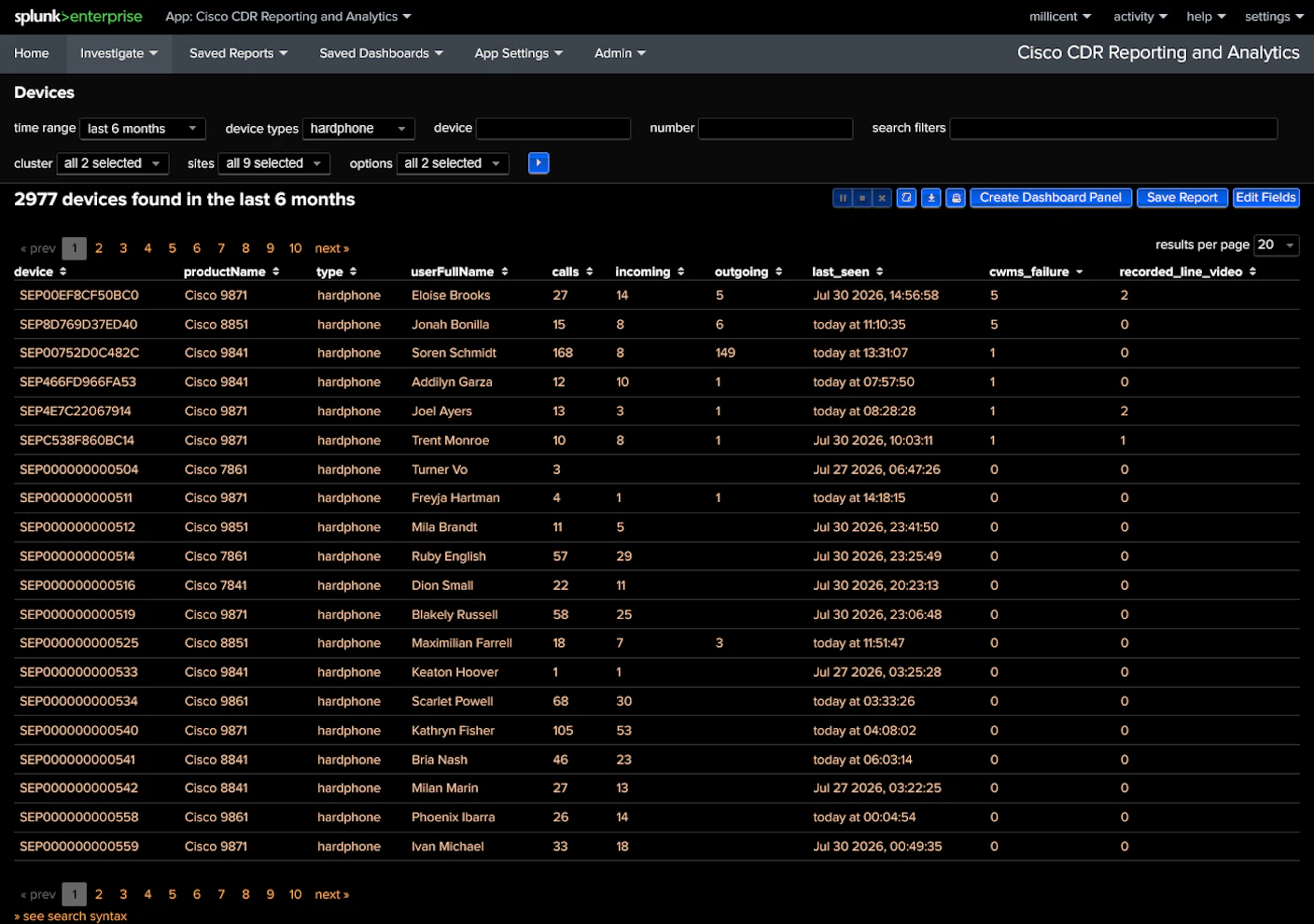Sort by the userFullName column
Image resolution: width=1314 pixels, height=924 pixels.
click(459, 272)
